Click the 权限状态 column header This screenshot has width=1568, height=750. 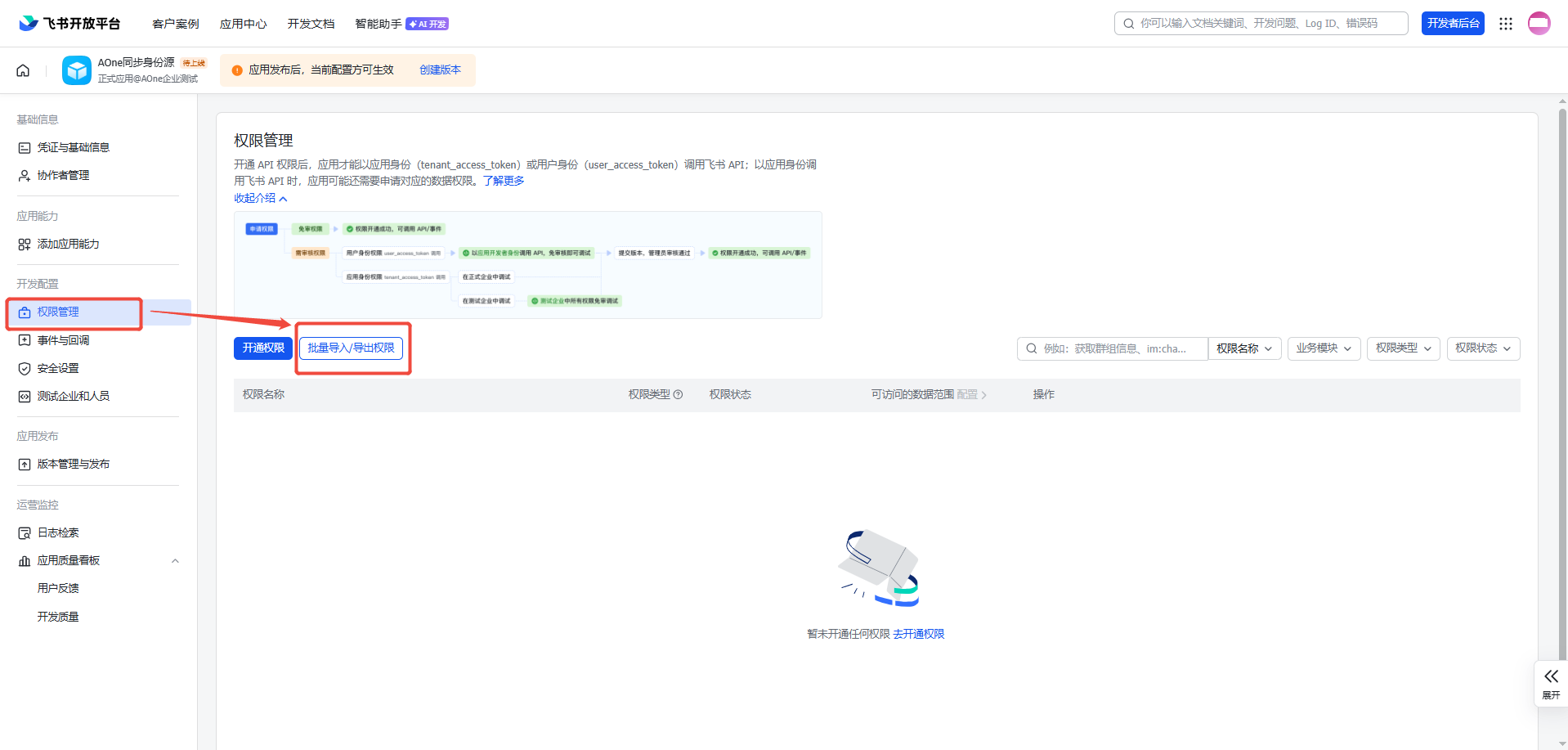point(730,395)
